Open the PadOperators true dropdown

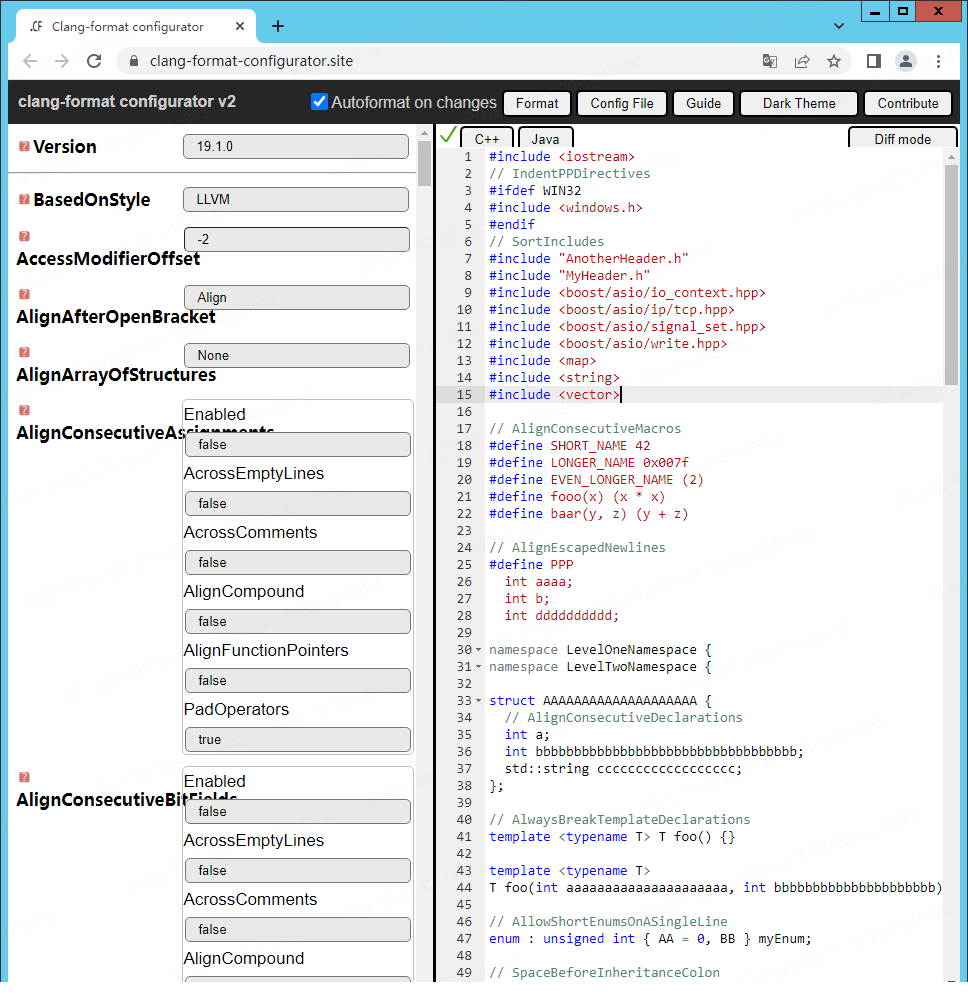click(298, 739)
